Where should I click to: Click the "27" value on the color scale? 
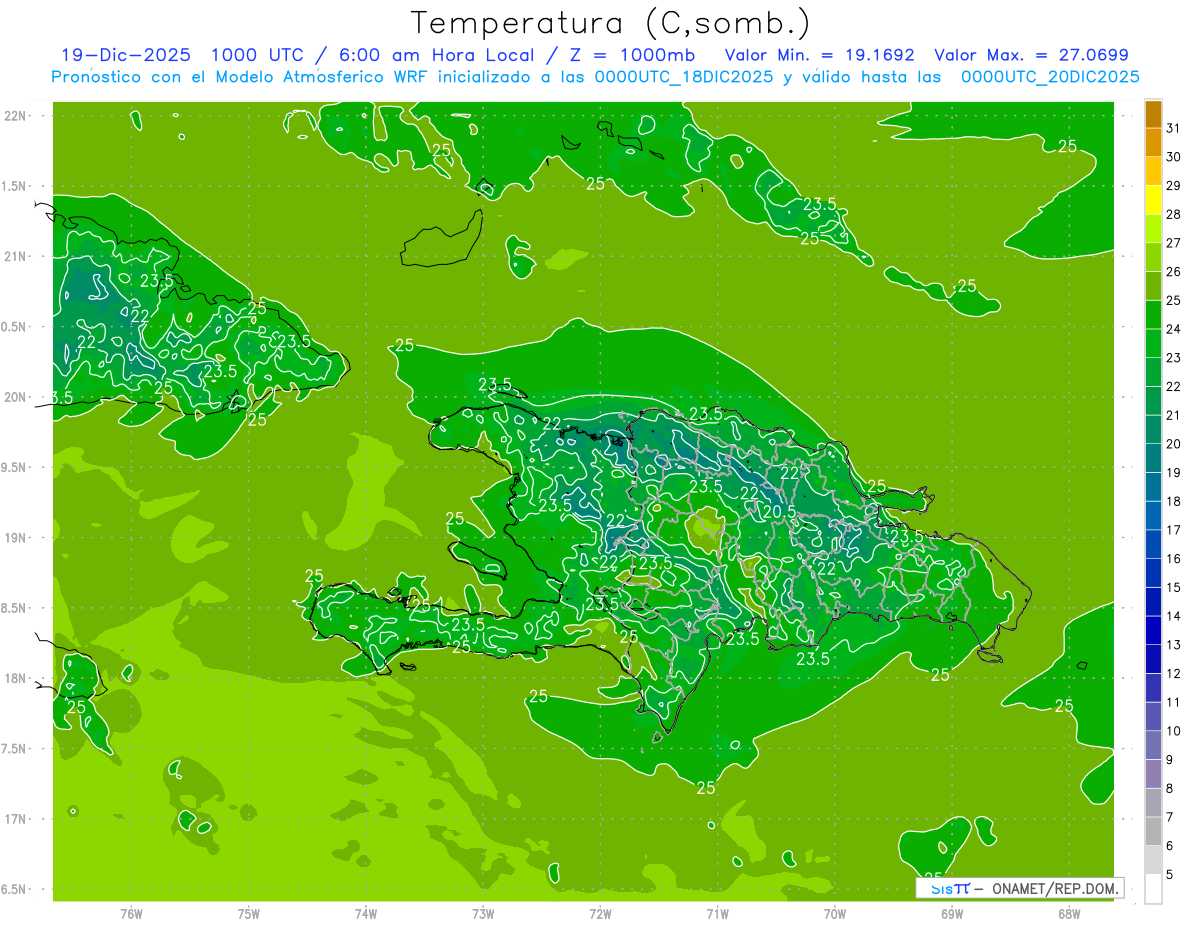(1174, 243)
